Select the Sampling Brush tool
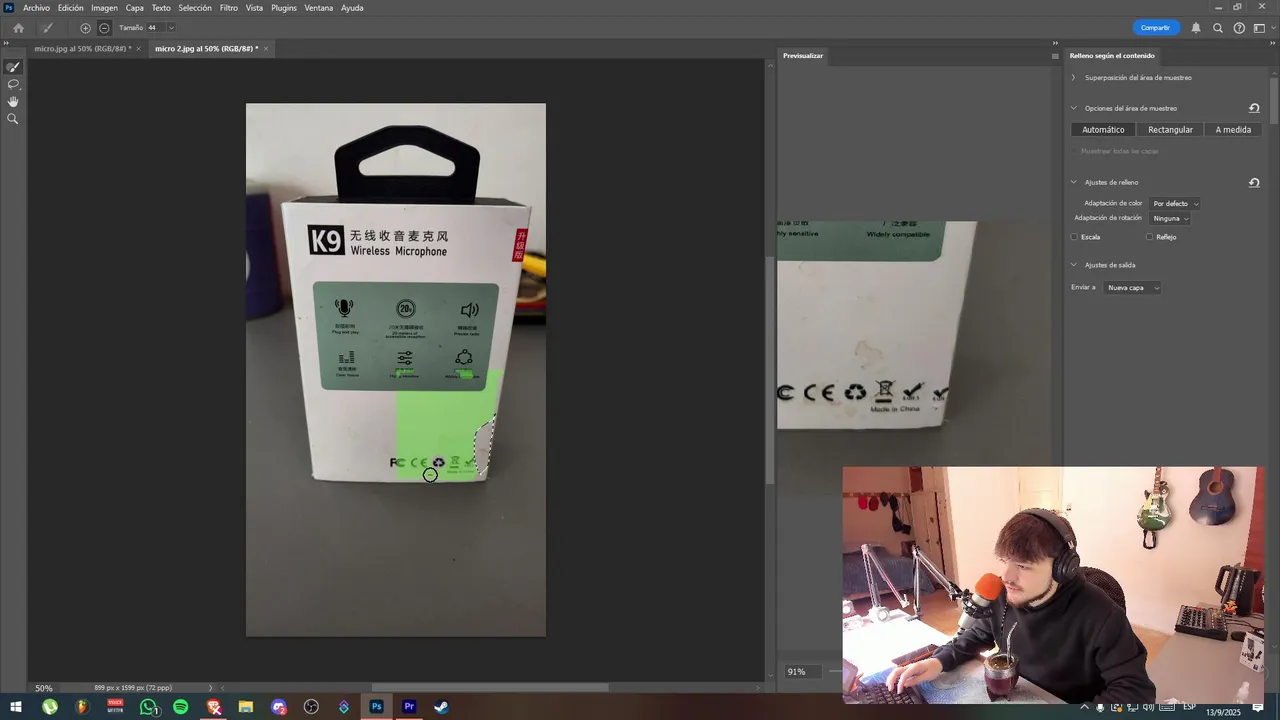This screenshot has width=1280, height=720. point(13,67)
